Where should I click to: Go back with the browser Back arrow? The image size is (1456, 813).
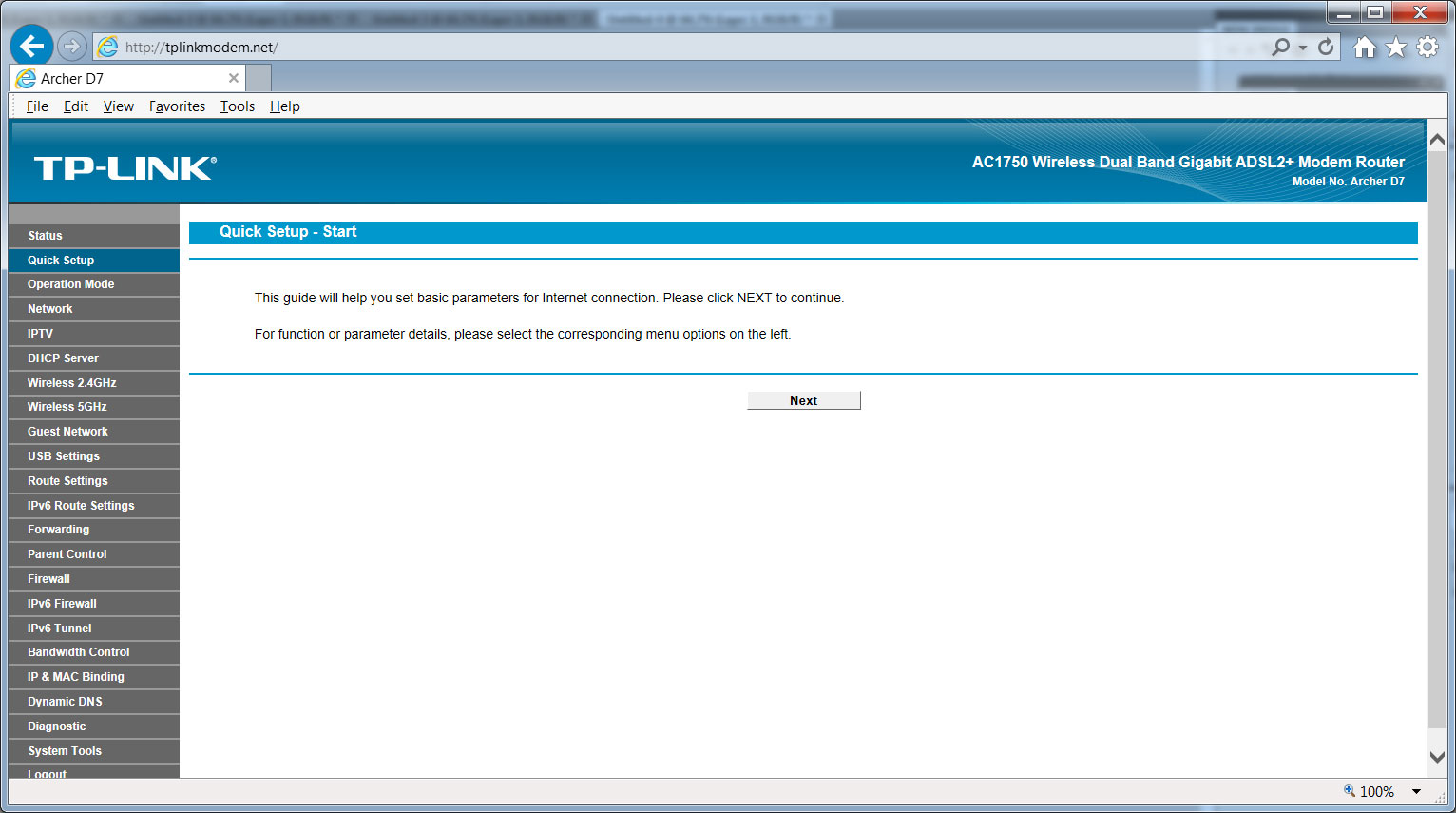tap(31, 46)
